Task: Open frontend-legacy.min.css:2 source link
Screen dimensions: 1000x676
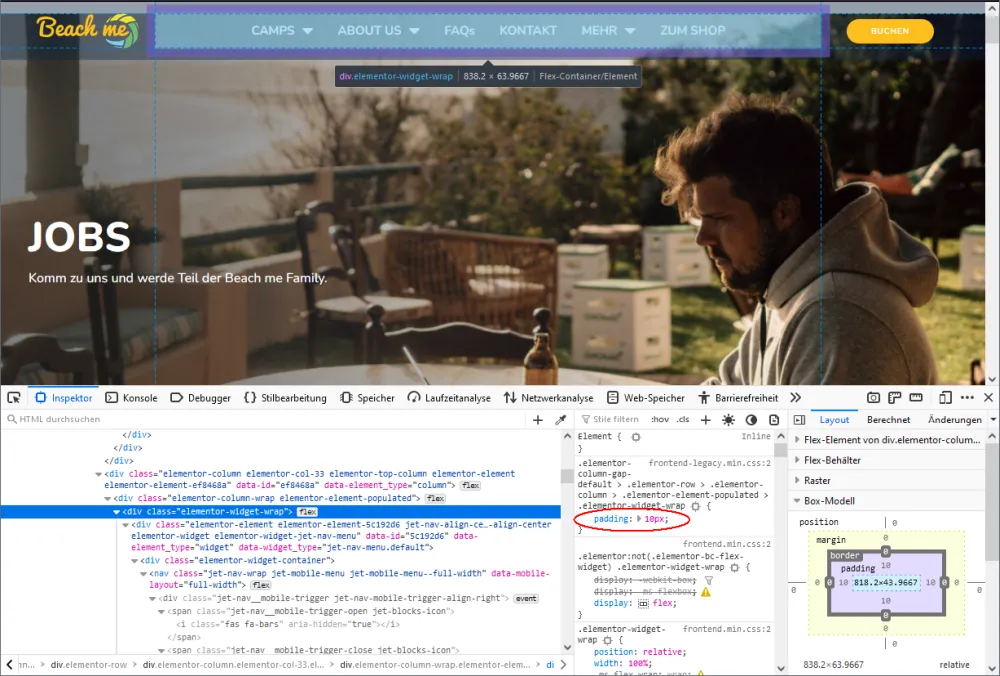Action: [710, 463]
